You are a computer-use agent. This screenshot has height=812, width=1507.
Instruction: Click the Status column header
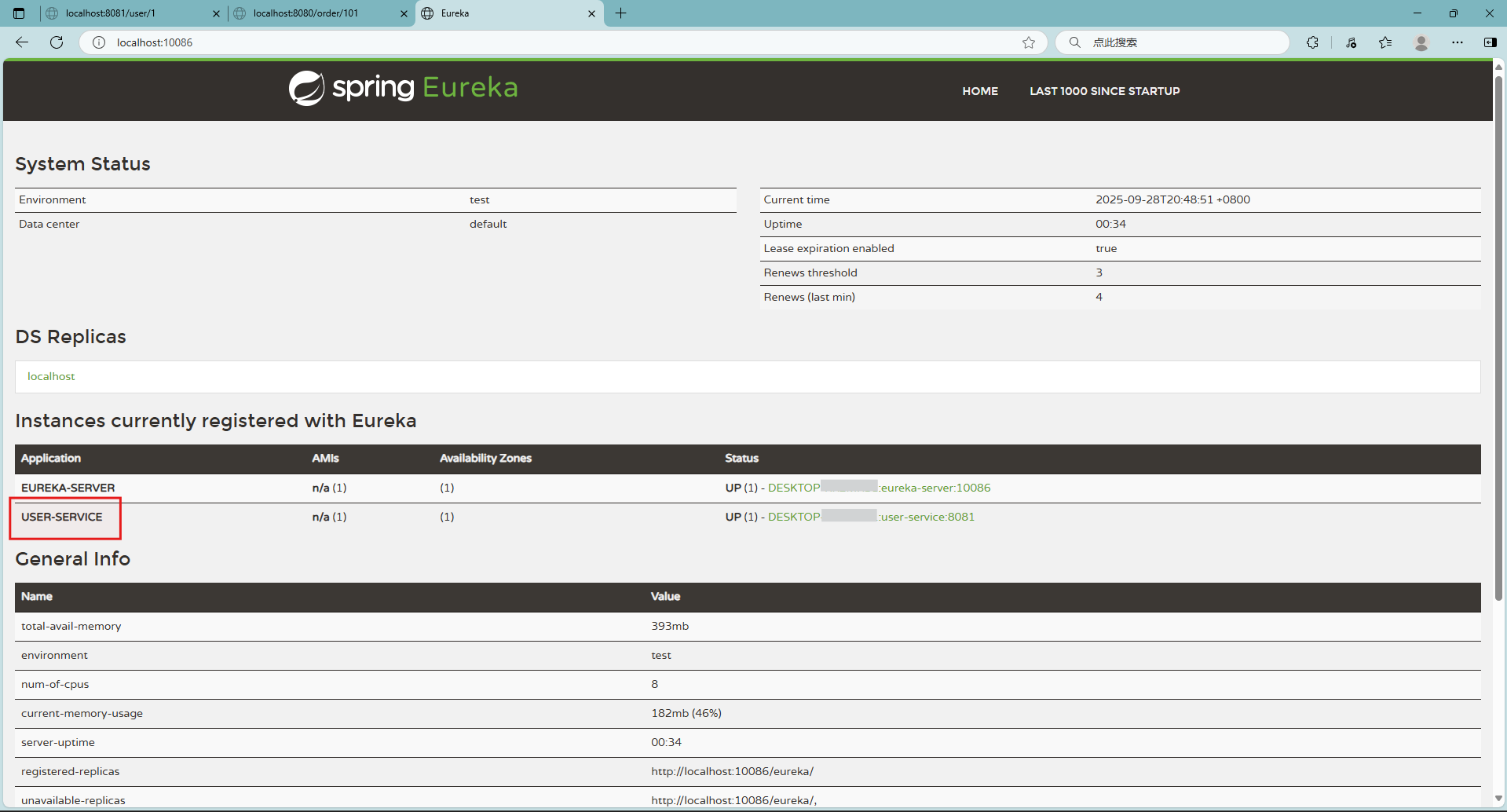[x=741, y=458]
